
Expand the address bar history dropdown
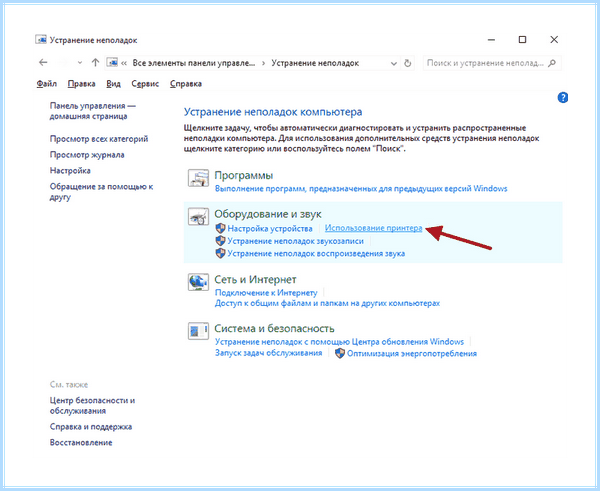point(393,63)
